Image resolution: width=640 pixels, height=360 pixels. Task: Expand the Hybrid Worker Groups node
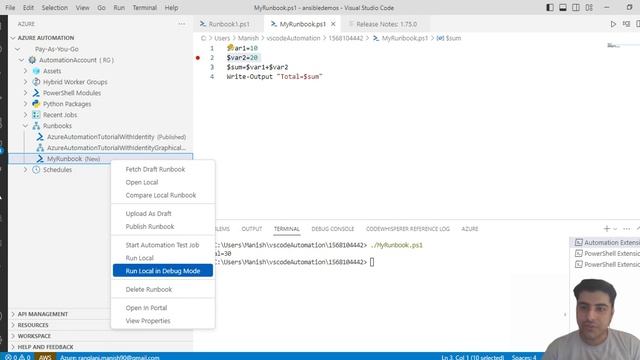pyautogui.click(x=25, y=82)
